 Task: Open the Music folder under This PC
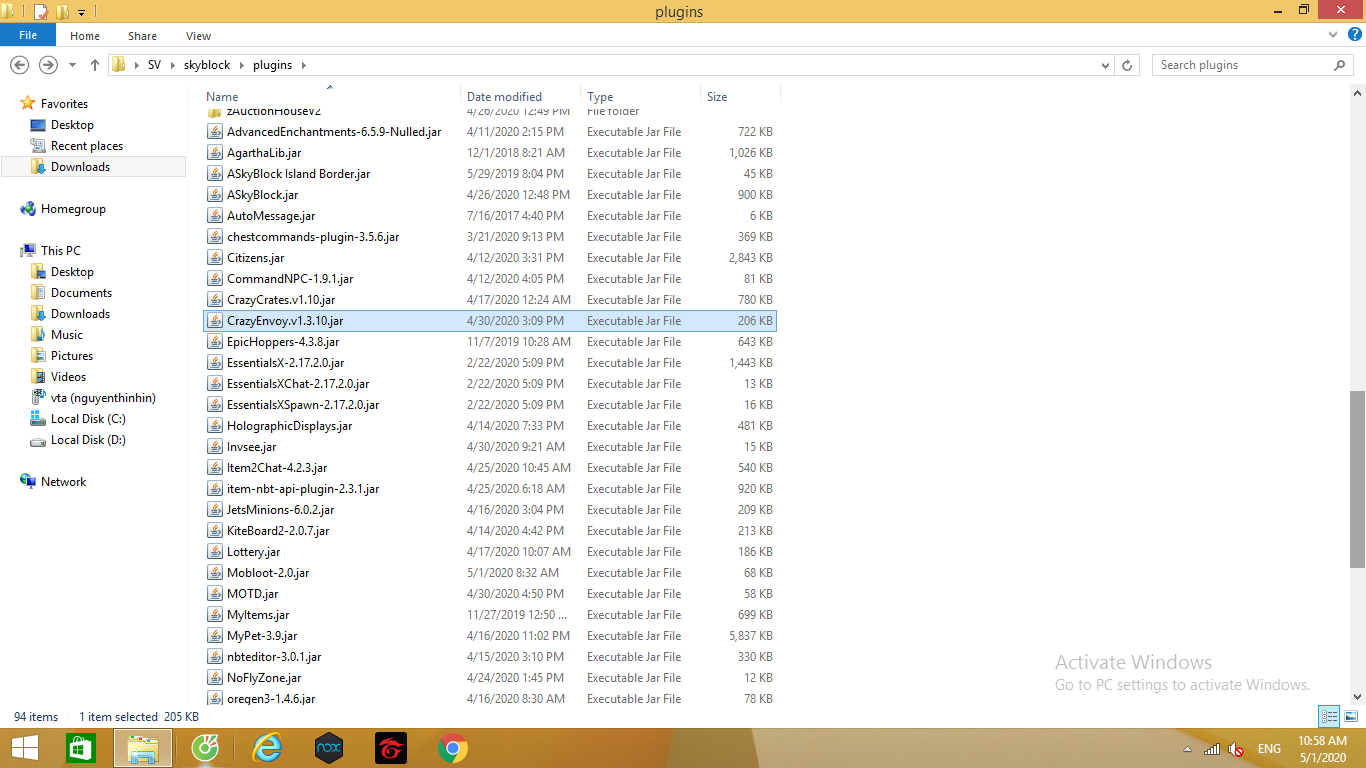(x=66, y=335)
